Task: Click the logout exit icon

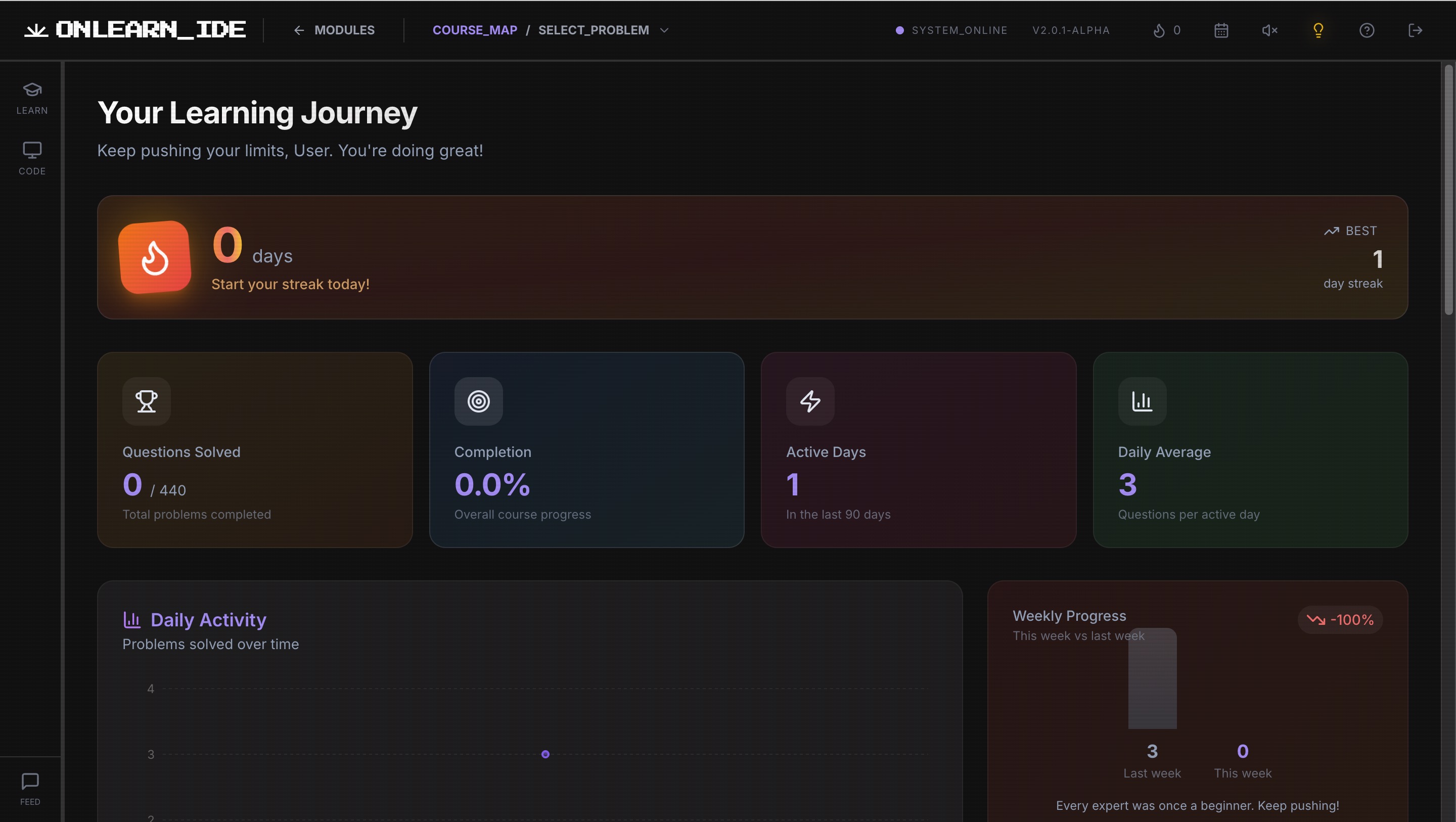Action: coord(1415,30)
